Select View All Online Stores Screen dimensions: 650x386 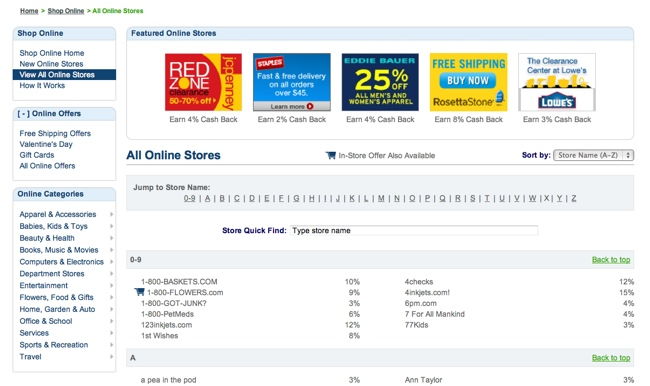pos(64,75)
